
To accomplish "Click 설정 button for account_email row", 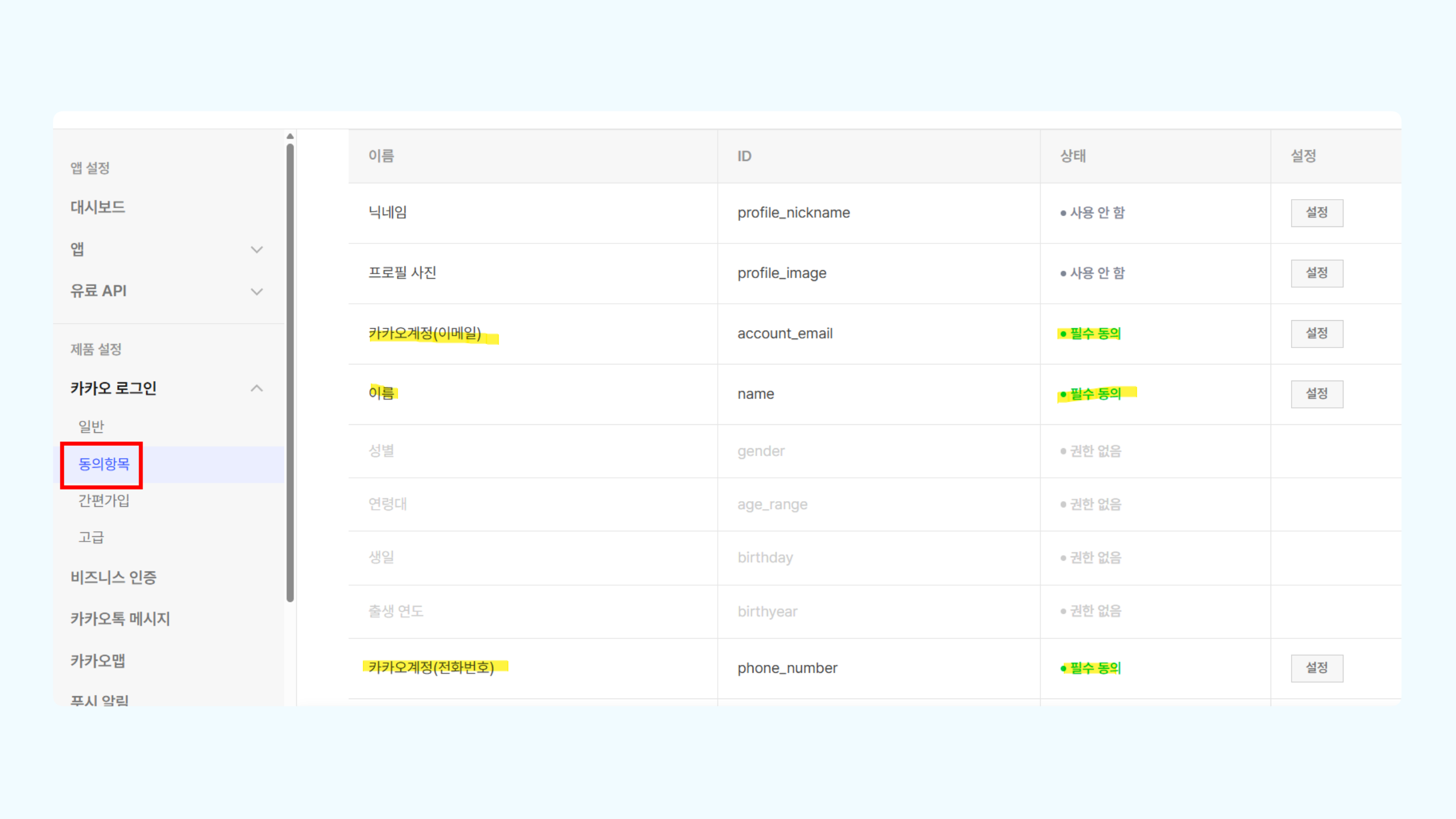I will [1317, 333].
